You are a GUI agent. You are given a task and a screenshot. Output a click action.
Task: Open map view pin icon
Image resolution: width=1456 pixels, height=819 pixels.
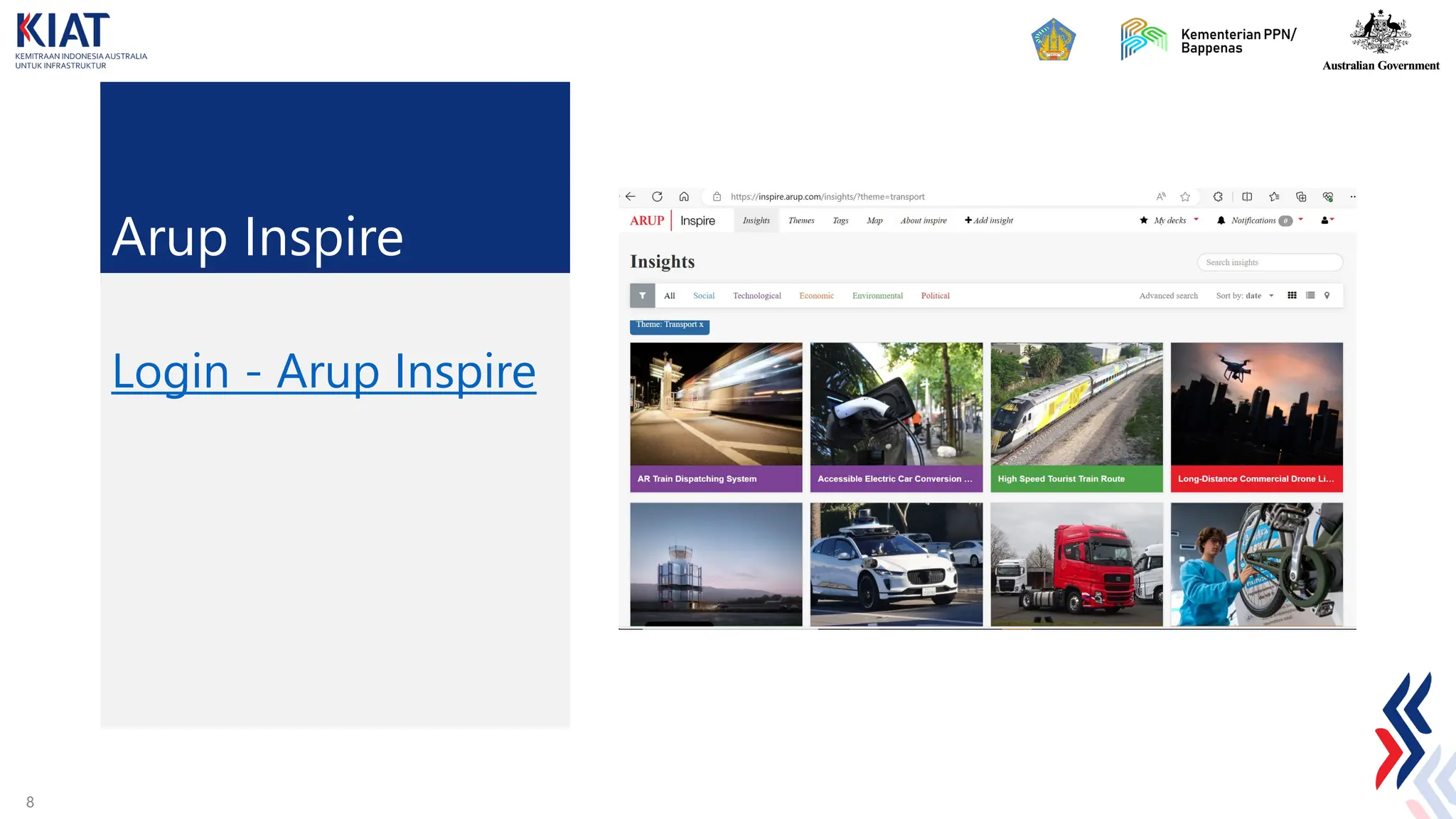click(1327, 296)
